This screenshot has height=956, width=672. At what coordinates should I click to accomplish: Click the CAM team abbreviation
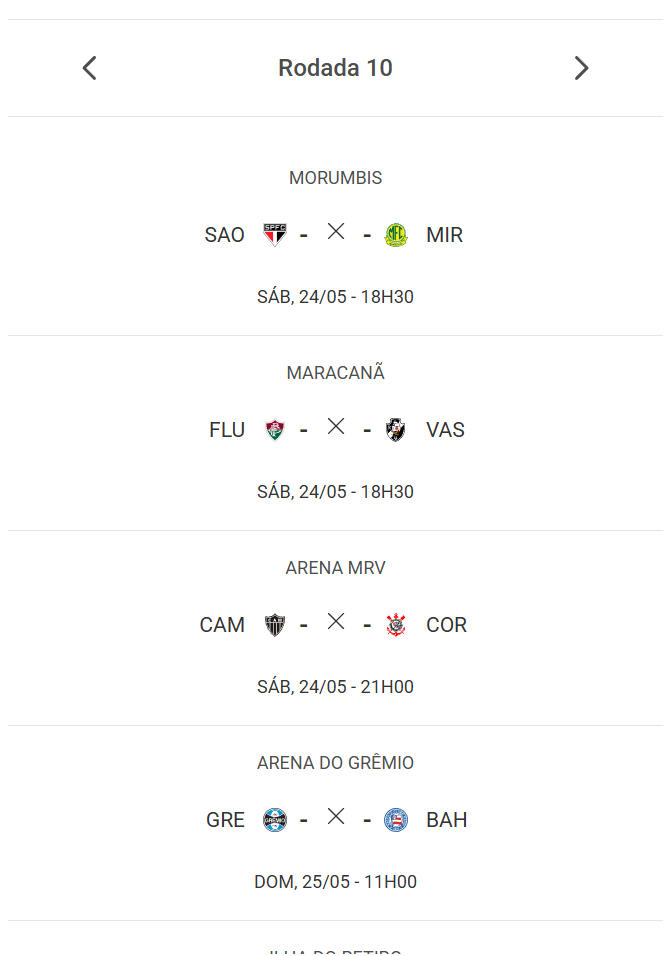point(222,625)
